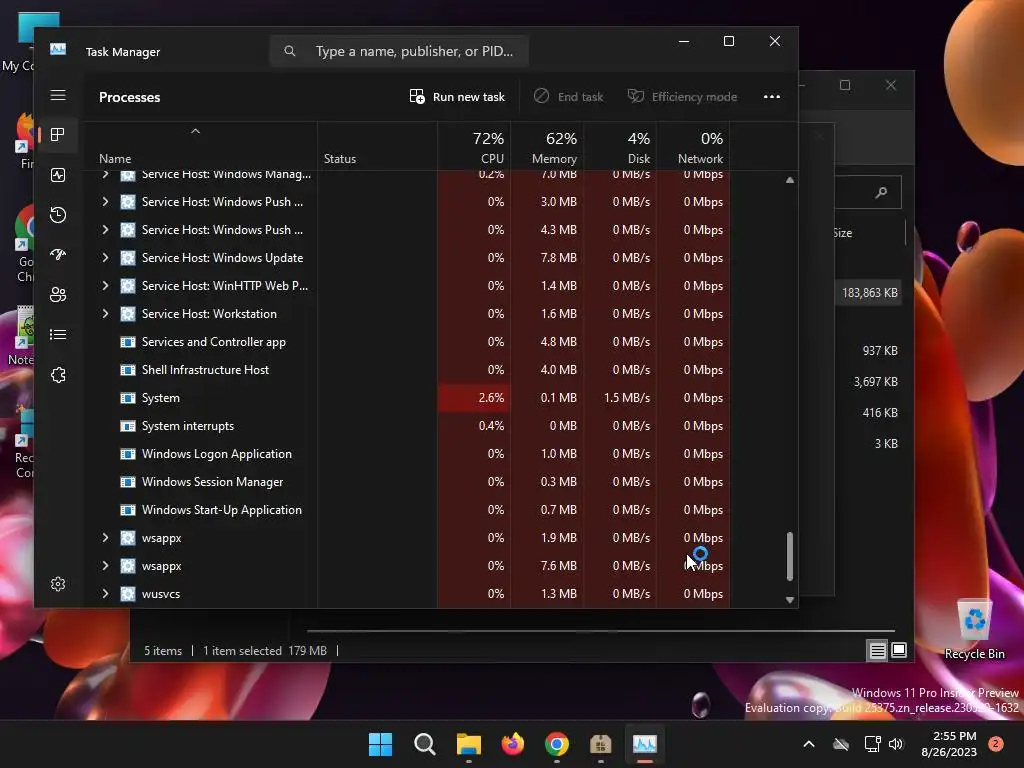
Task: Sort processes by Name column header
Action: [200, 147]
